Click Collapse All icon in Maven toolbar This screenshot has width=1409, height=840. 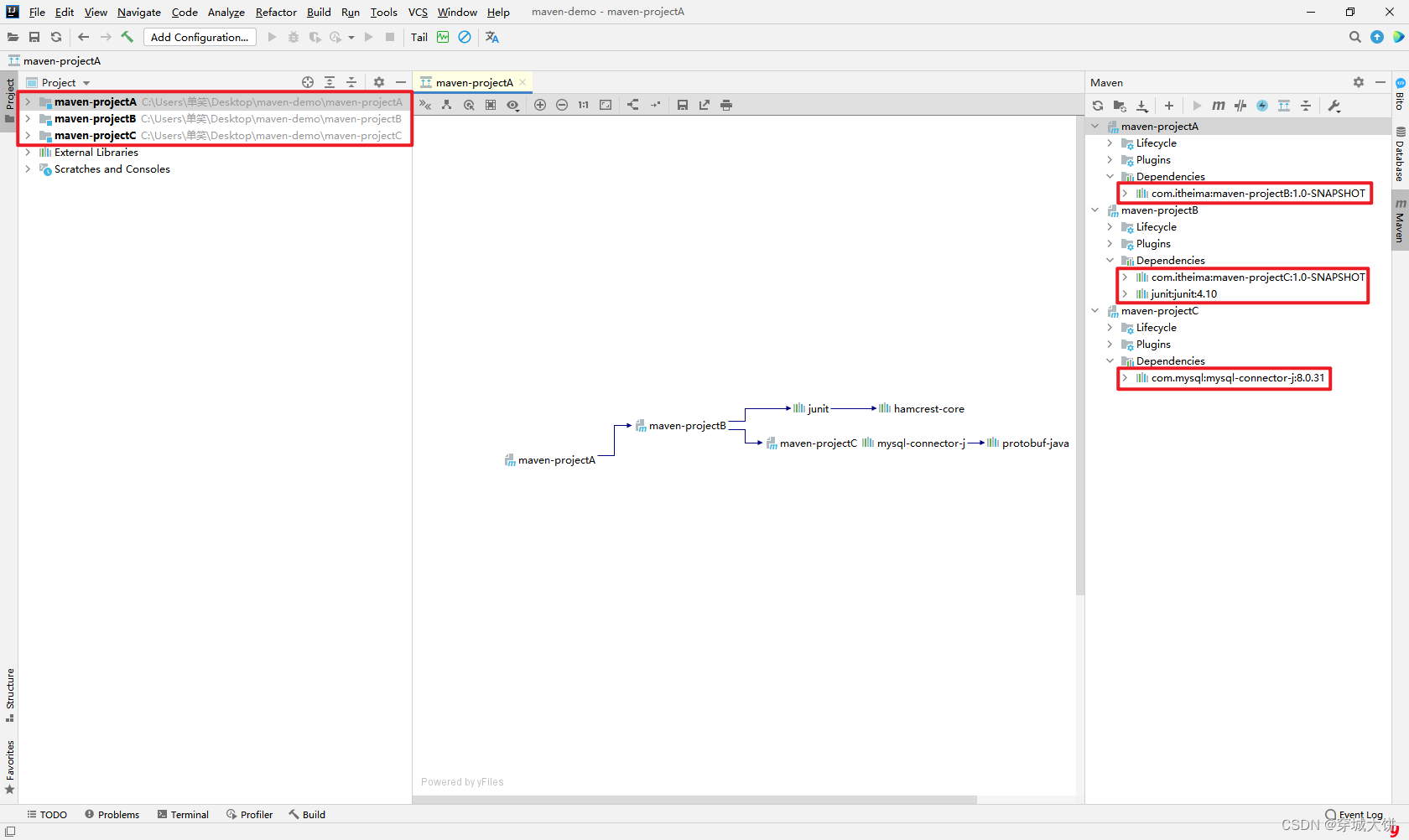(x=1306, y=106)
